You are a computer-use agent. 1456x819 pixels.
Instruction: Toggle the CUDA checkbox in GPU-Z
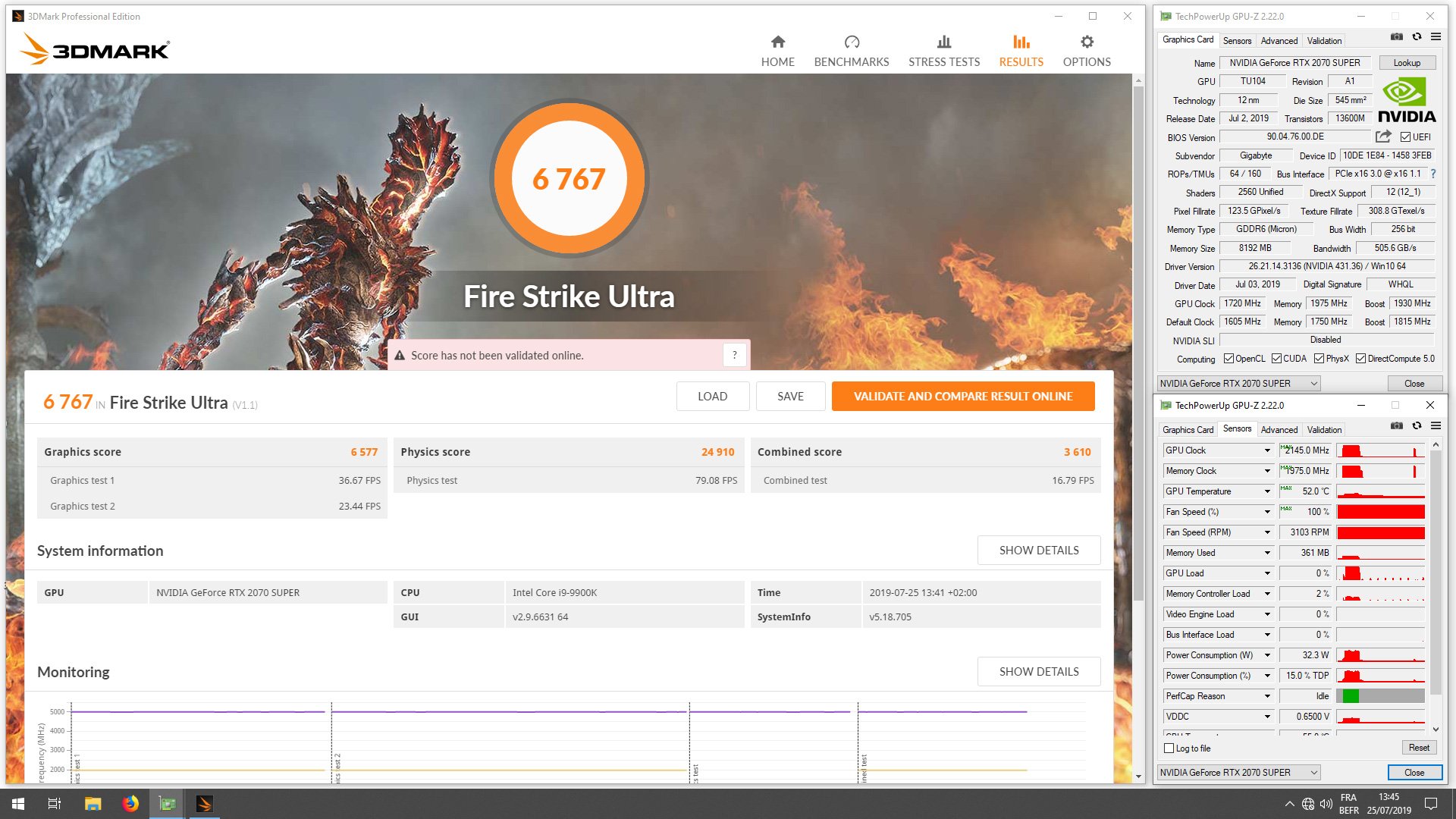(1276, 359)
